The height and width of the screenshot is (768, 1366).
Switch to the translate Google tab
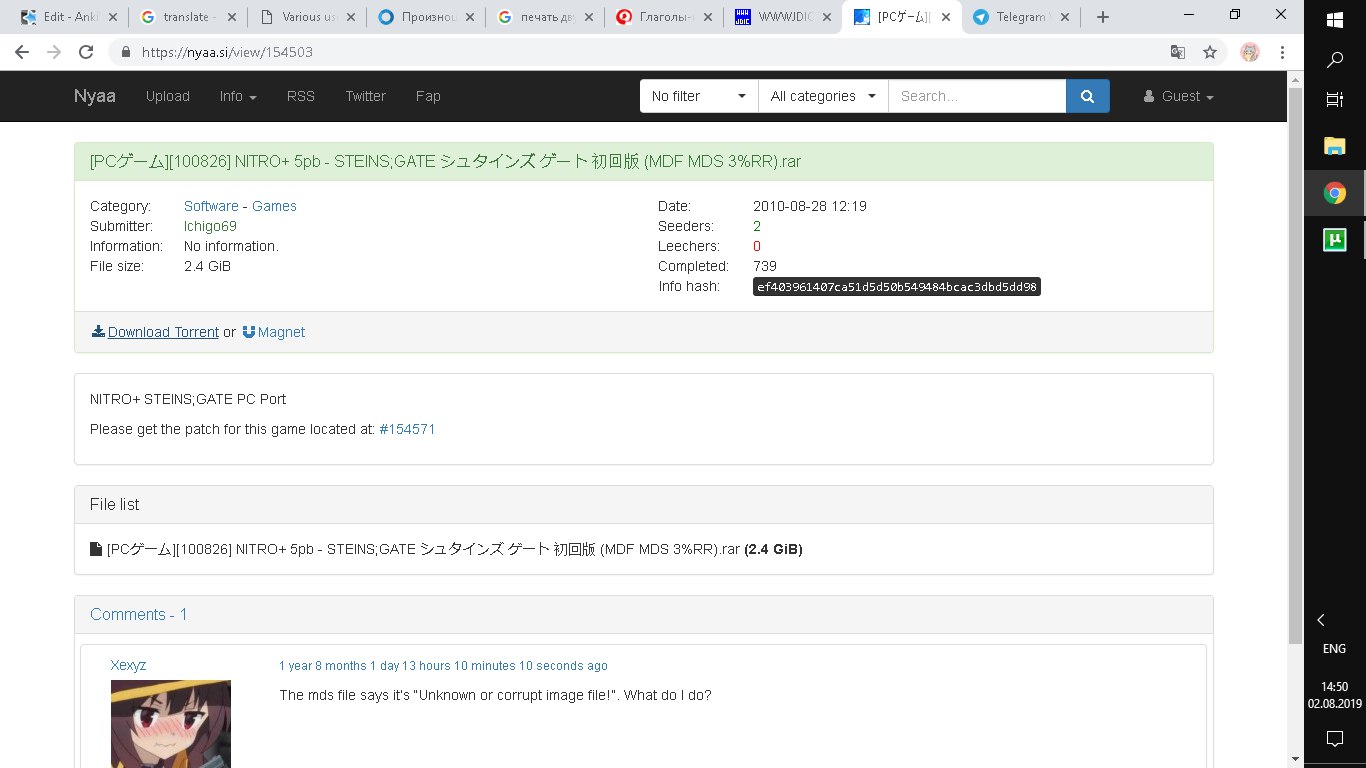(x=188, y=17)
